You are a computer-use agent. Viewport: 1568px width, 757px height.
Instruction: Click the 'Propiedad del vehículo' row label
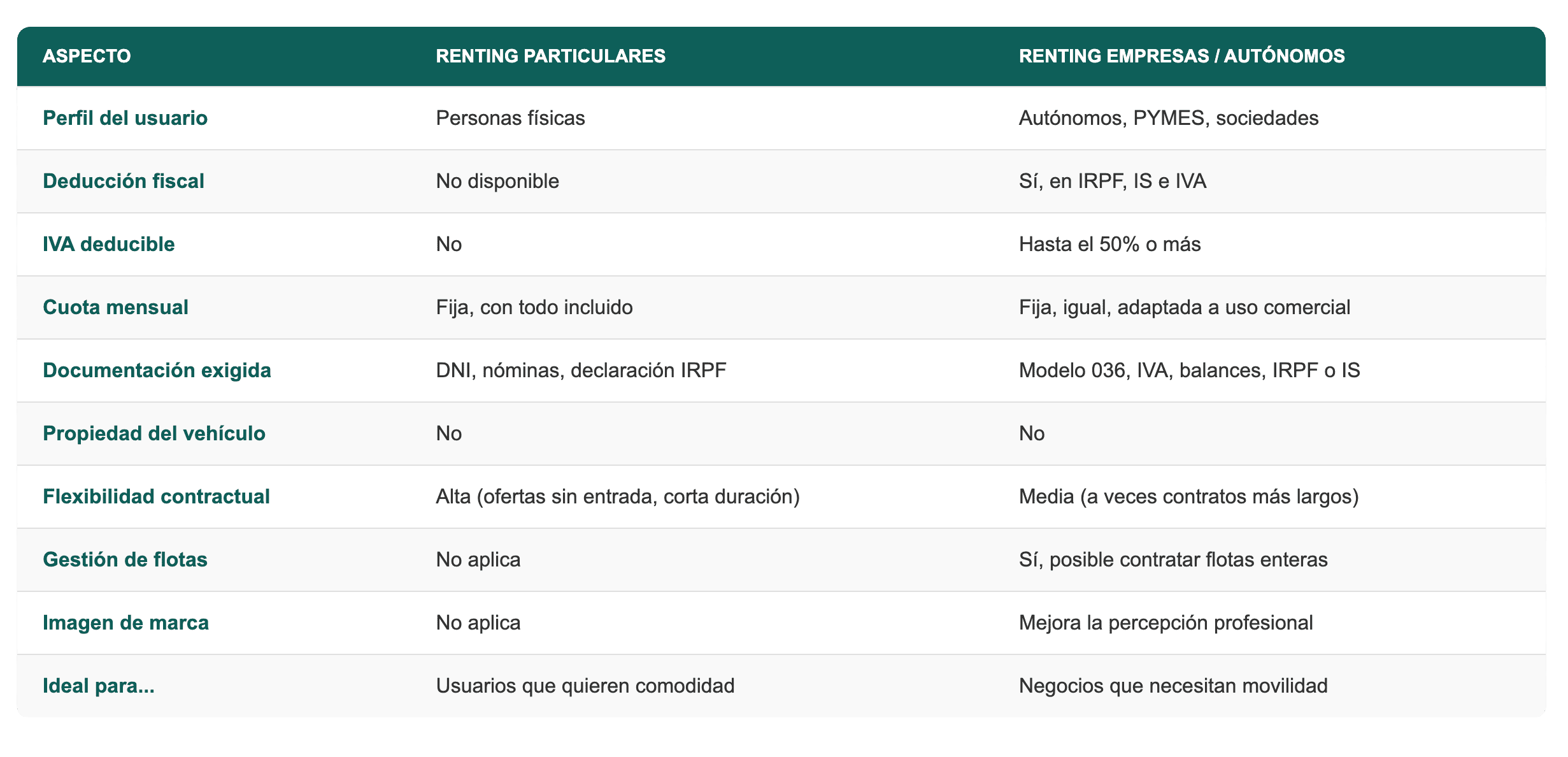coord(153,433)
